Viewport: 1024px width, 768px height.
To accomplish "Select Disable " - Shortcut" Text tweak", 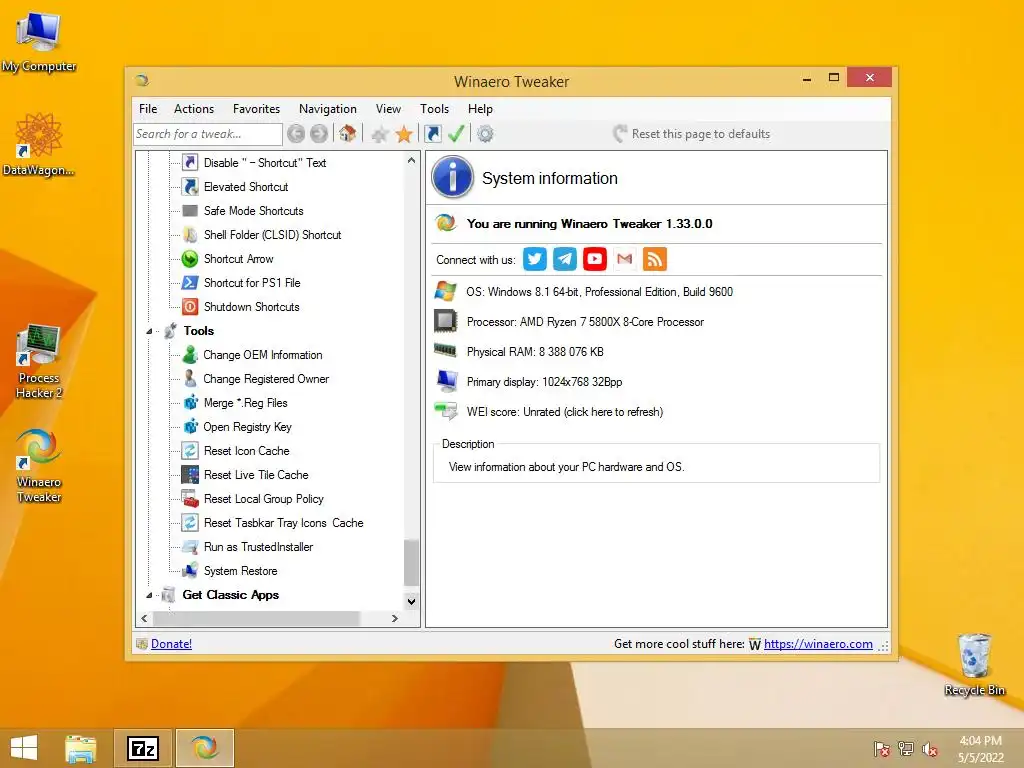I will point(264,163).
